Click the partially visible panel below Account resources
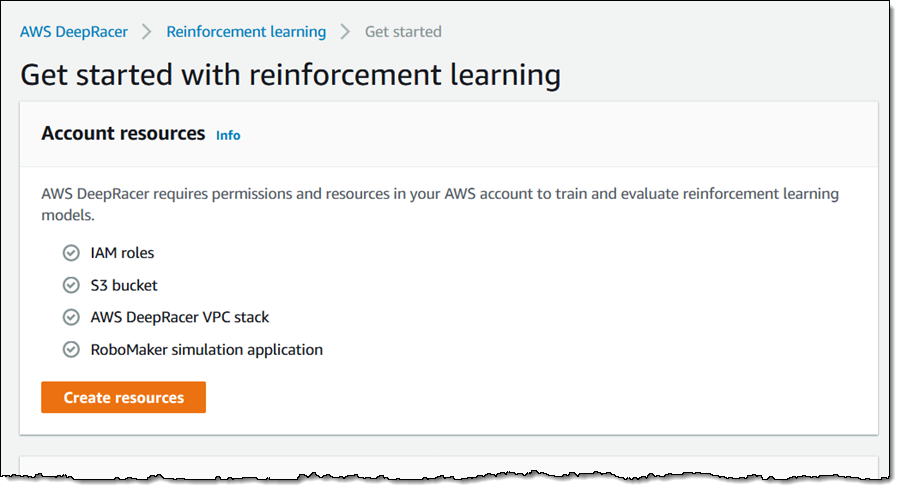The width and height of the screenshot is (900, 491). pyautogui.click(x=448, y=466)
